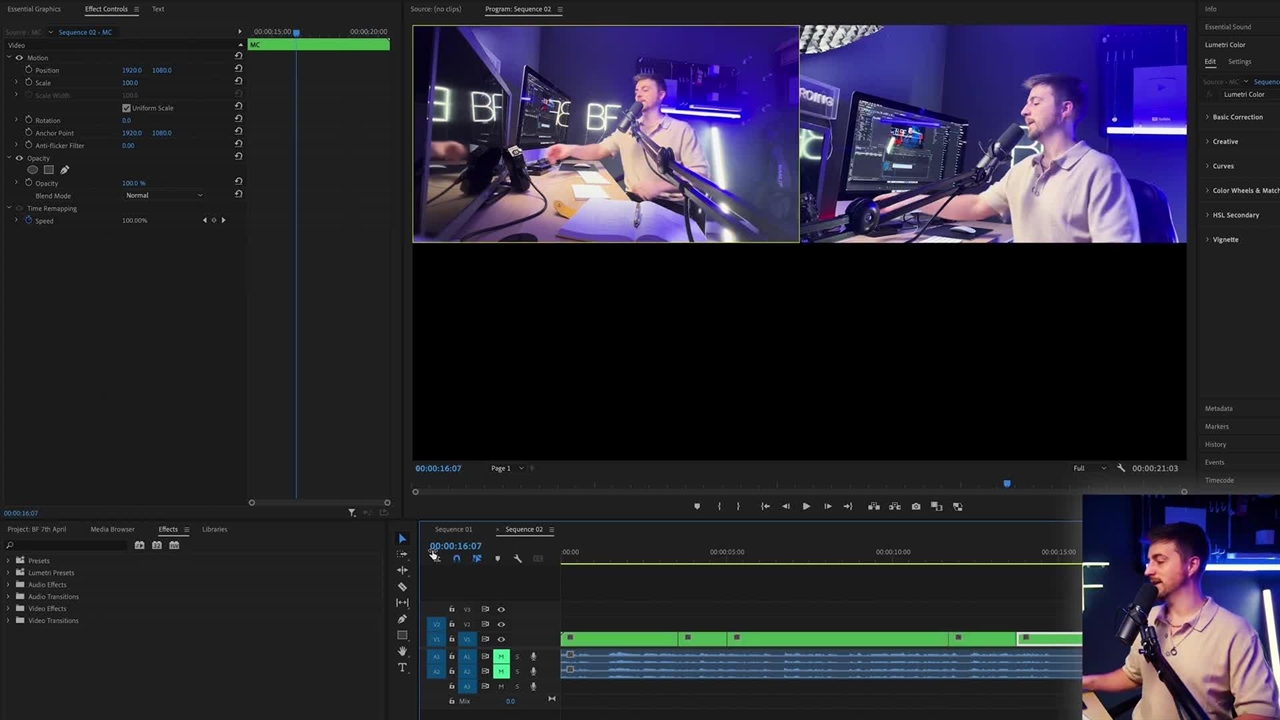Click Export Frame camera icon
The image size is (1280, 720).
pos(915,507)
